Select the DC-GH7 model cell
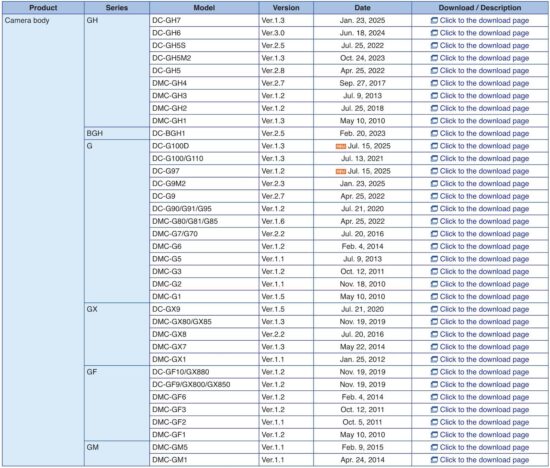The width and height of the screenshot is (550, 468). [x=204, y=20]
